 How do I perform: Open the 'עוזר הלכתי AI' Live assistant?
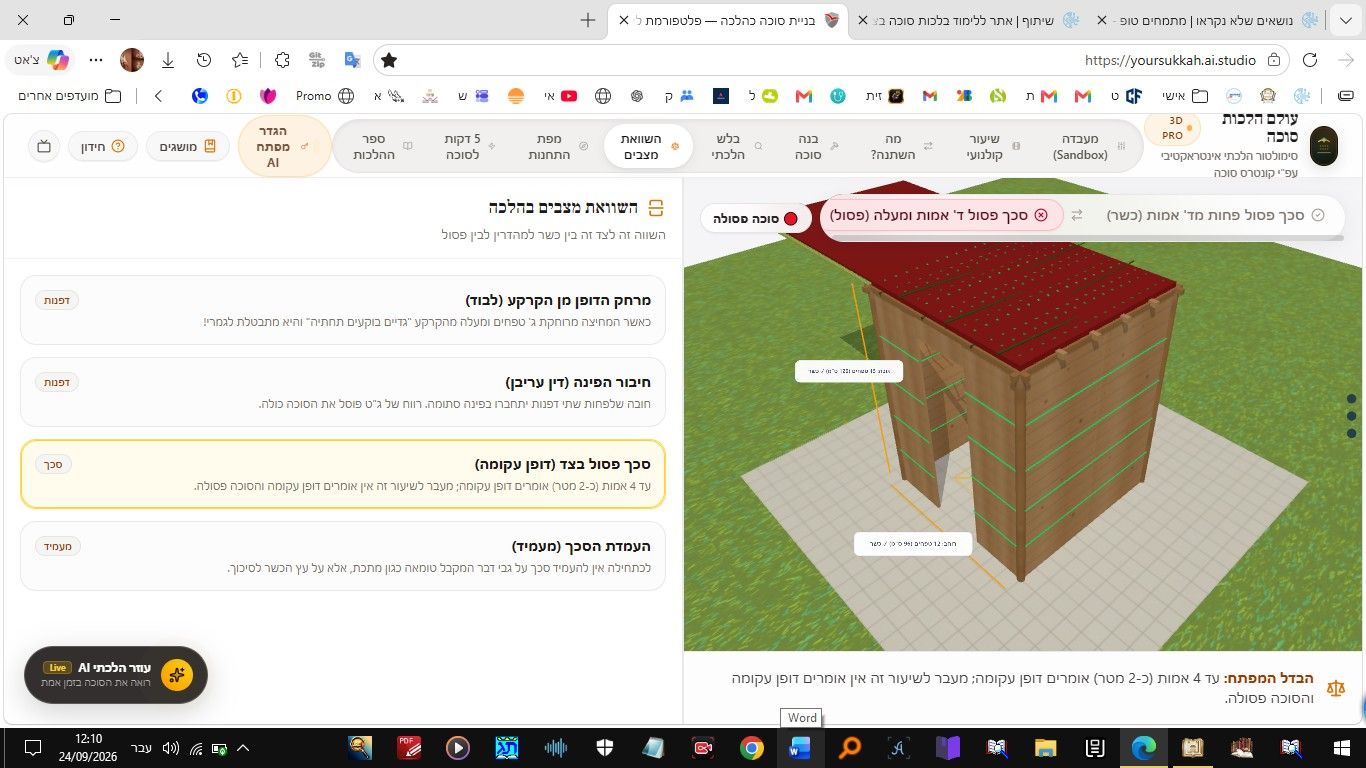click(116, 675)
